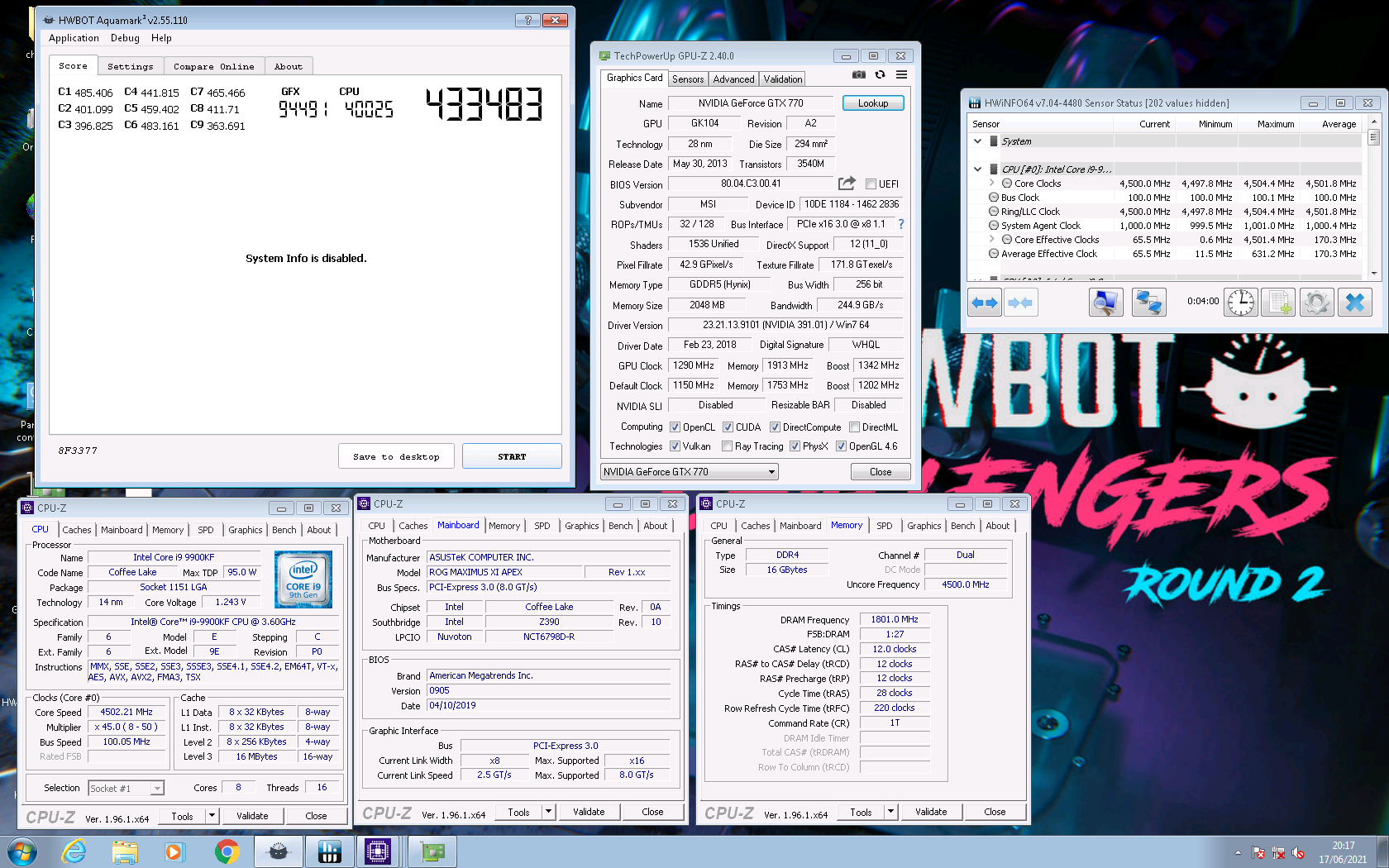The width and height of the screenshot is (1389, 868).
Task: Open Windows Explorer folder in taskbar
Action: 125,851
